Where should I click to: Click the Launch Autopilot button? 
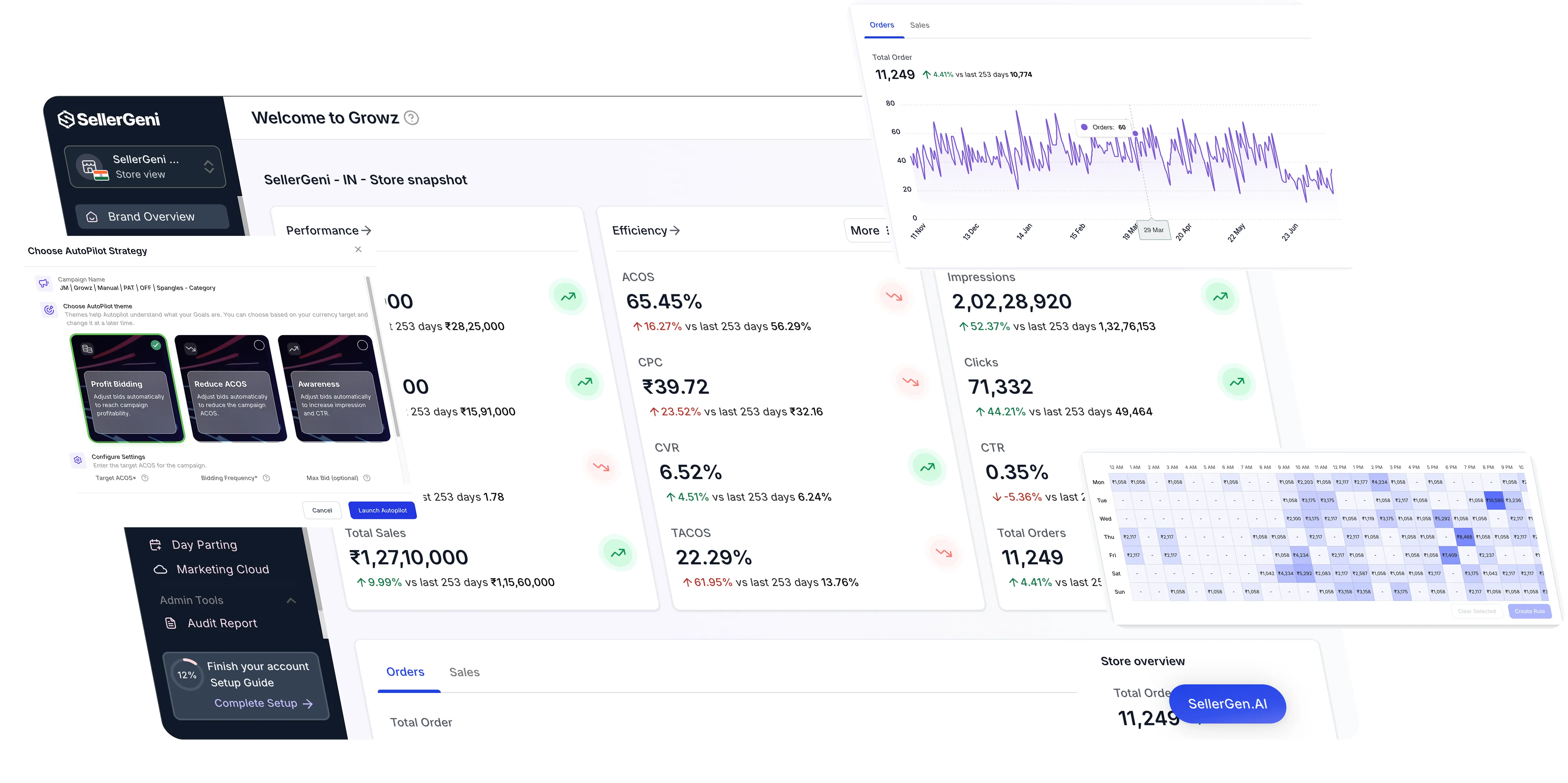point(382,511)
